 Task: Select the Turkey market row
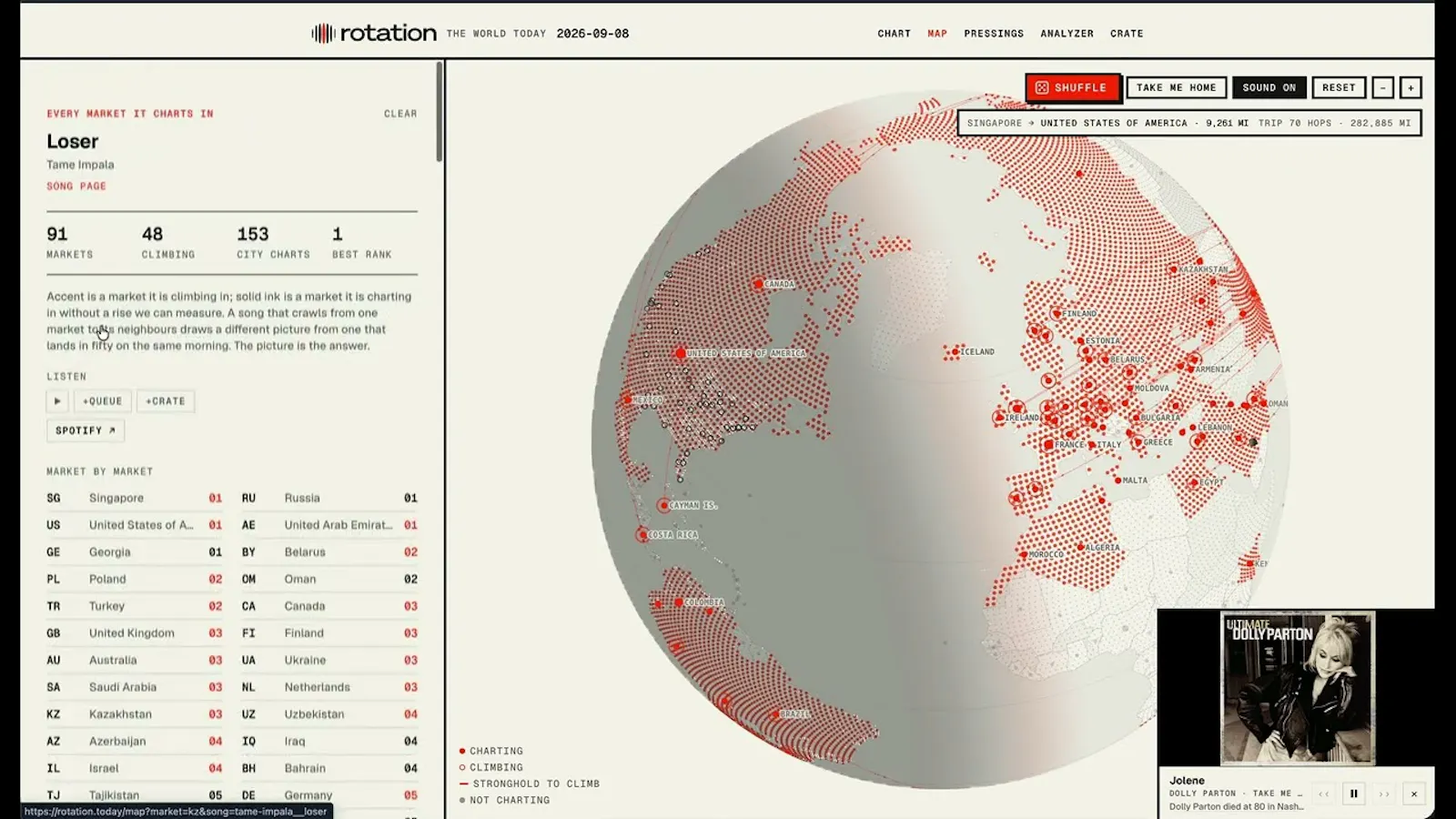click(x=135, y=606)
